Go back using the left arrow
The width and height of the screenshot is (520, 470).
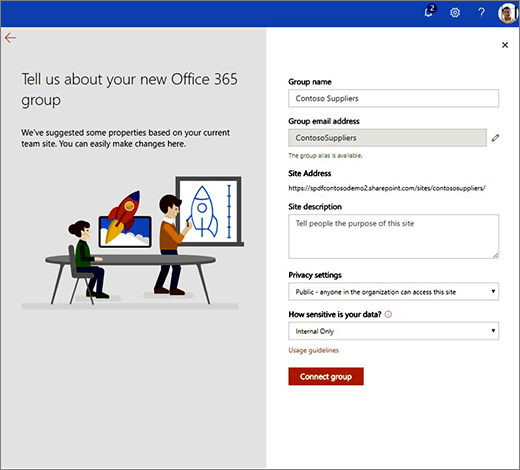tap(10, 38)
